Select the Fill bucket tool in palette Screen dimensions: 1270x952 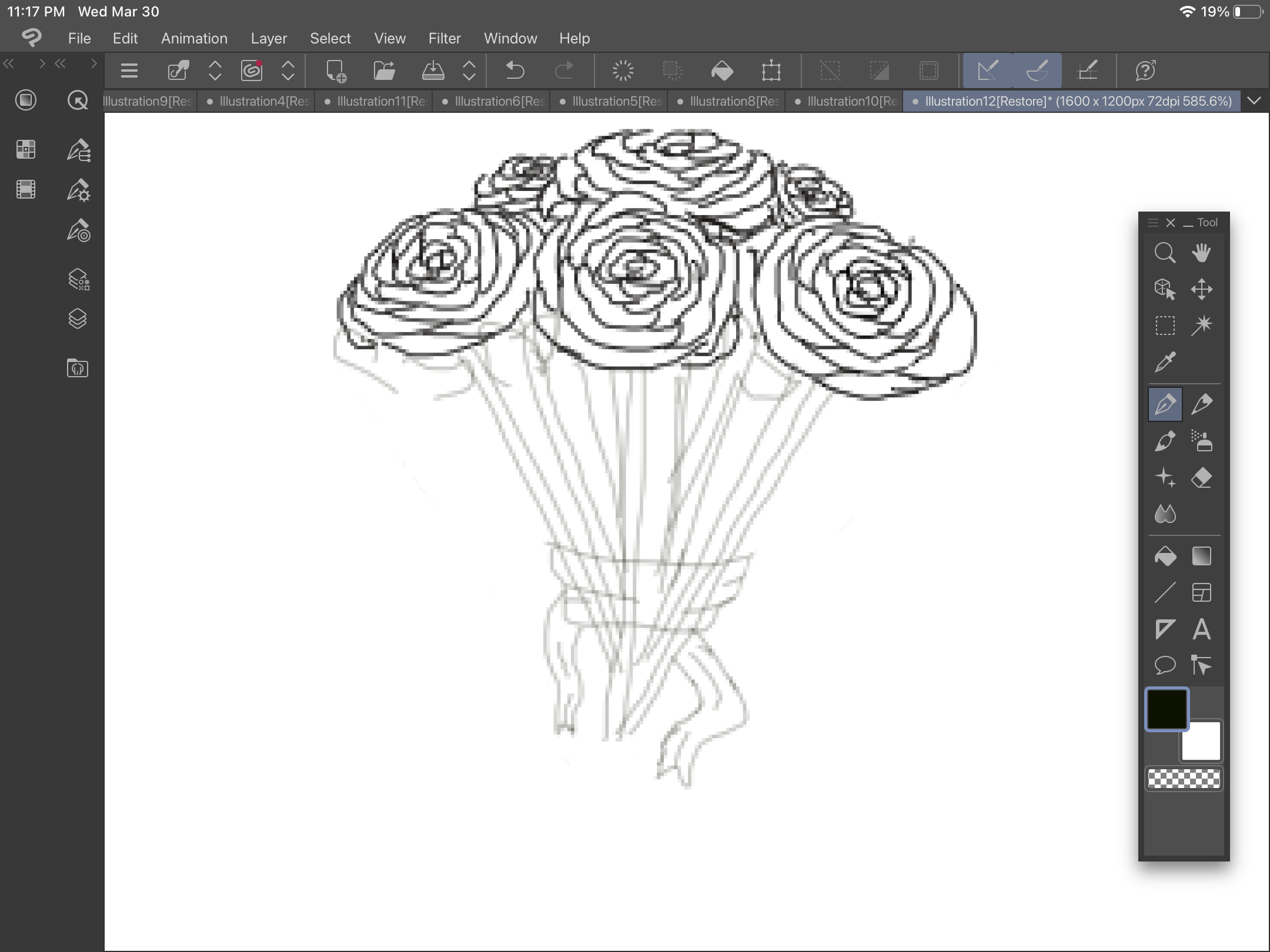coord(1165,556)
